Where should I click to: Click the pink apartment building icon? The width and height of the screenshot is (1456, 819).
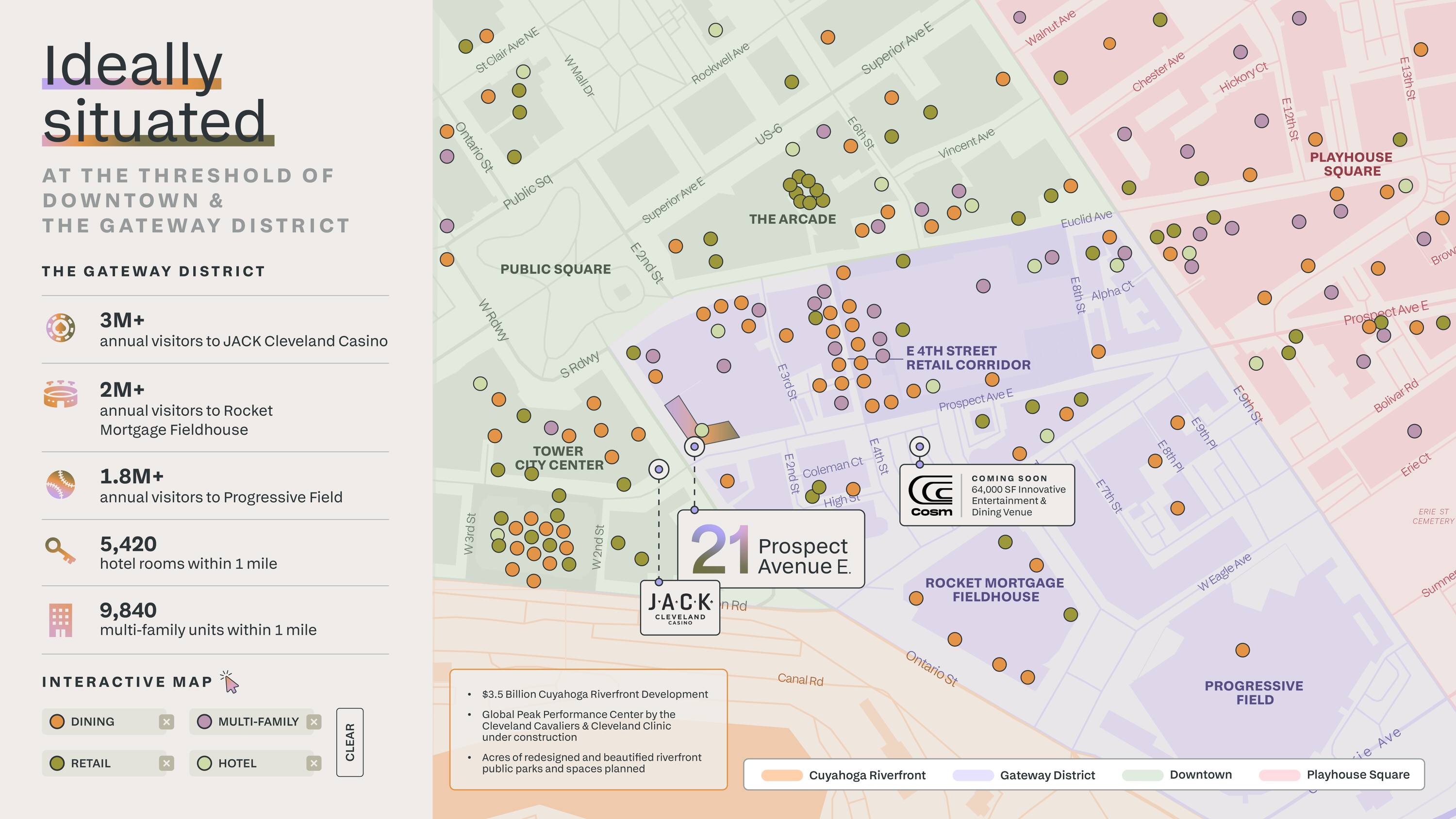pyautogui.click(x=61, y=620)
